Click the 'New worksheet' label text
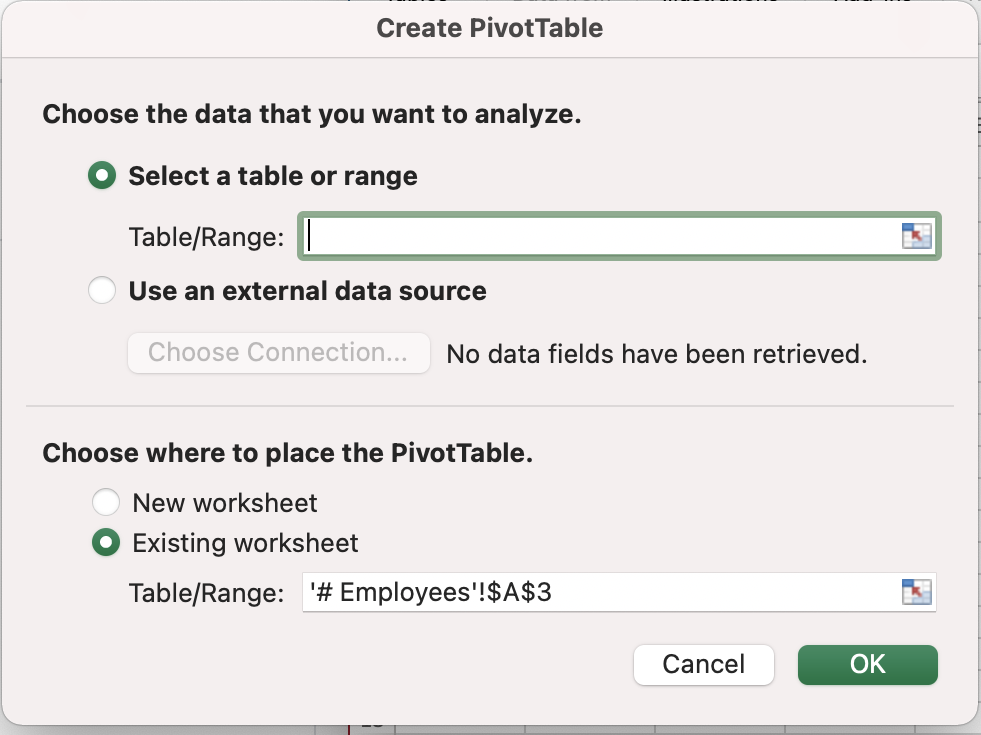Viewport: 981px width, 735px height. pyautogui.click(x=225, y=502)
